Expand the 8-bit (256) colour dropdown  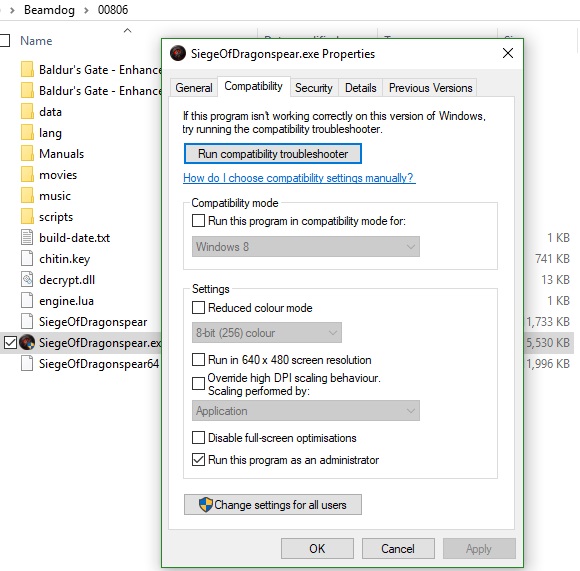click(267, 333)
